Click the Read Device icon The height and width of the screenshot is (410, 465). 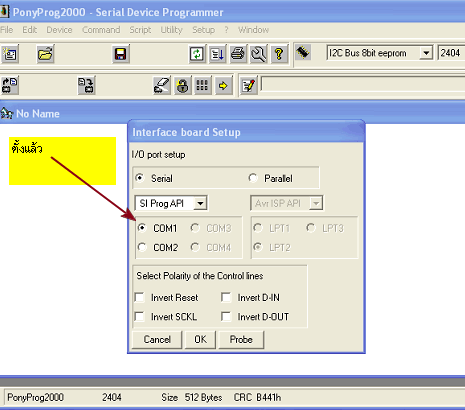10,85
